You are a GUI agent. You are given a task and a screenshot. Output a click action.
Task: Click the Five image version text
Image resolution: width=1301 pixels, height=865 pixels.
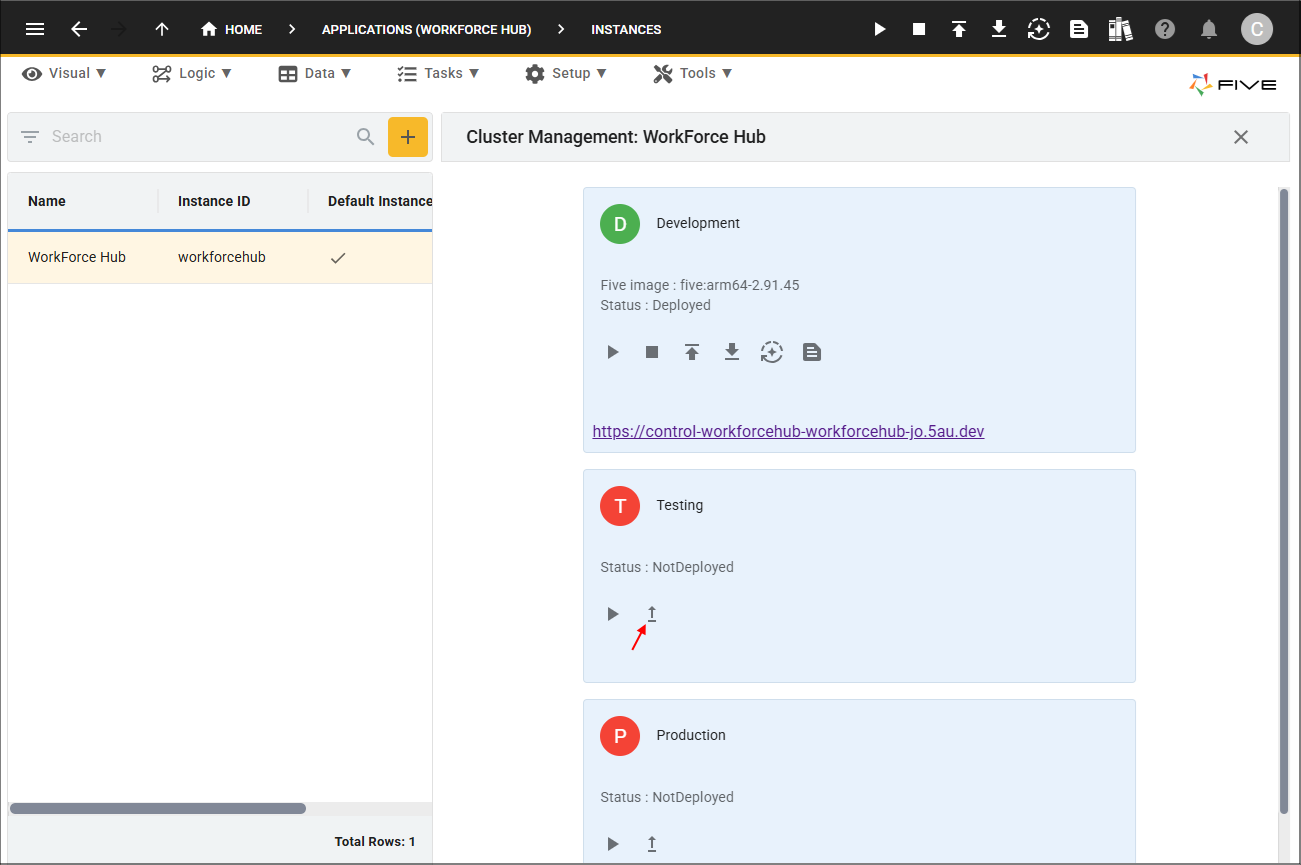[700, 286]
